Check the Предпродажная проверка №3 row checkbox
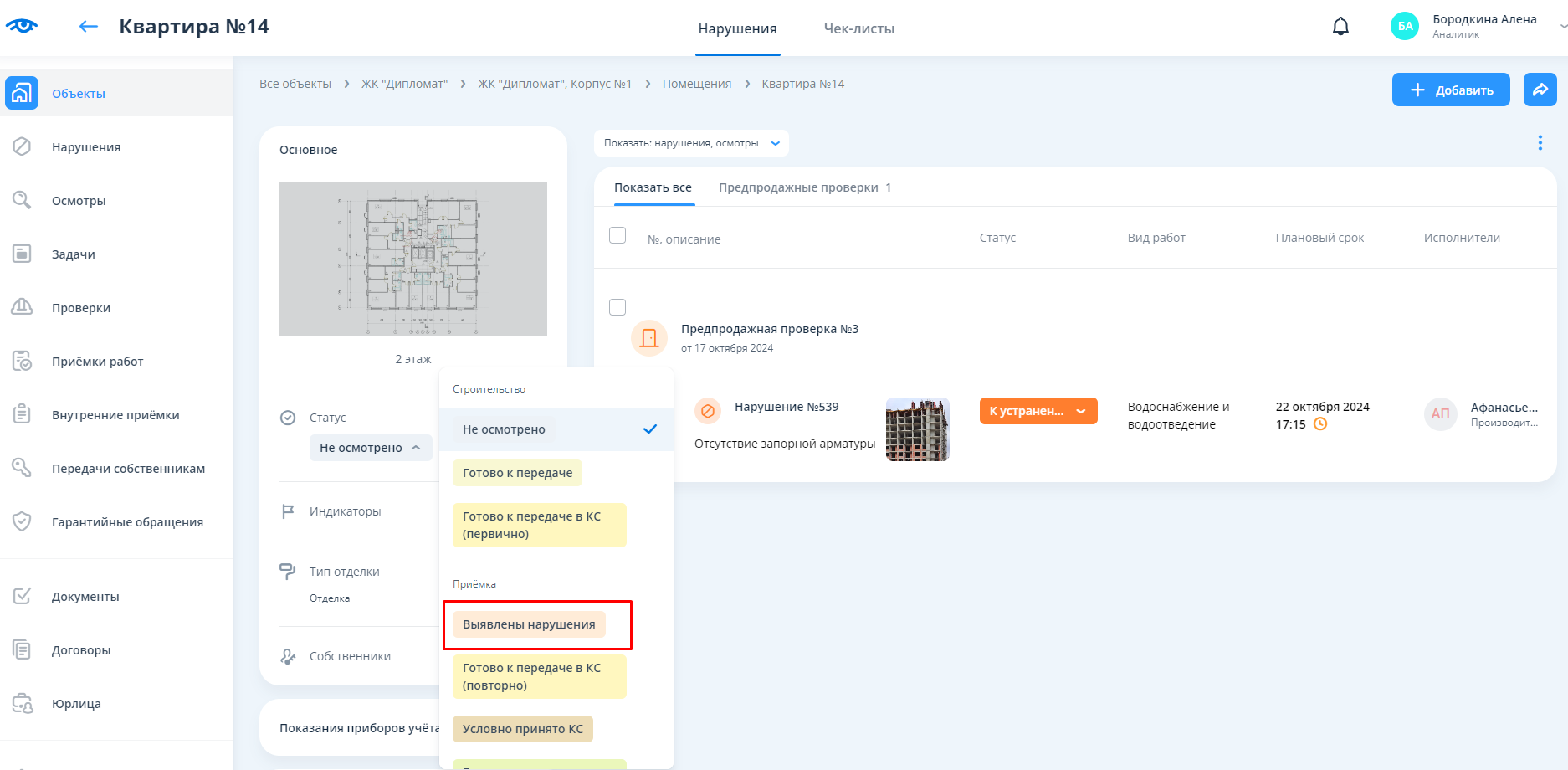 coord(617,307)
